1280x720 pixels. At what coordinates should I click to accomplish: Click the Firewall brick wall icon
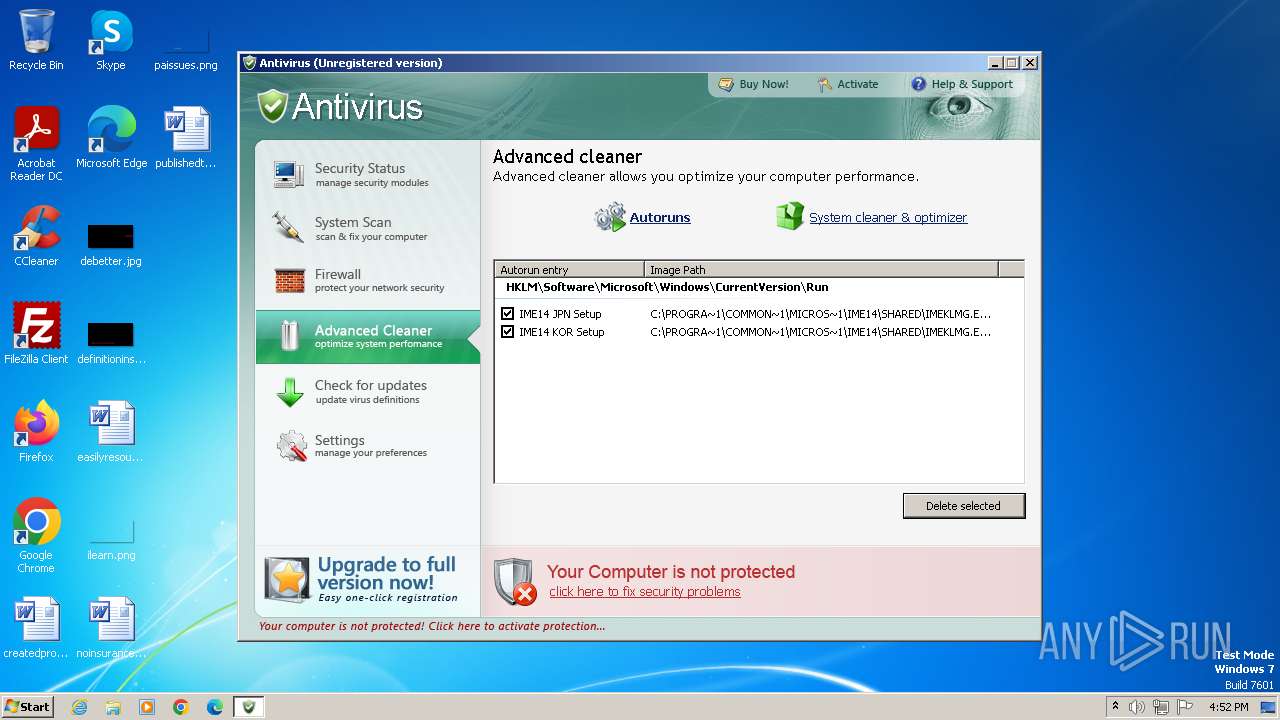[290, 281]
